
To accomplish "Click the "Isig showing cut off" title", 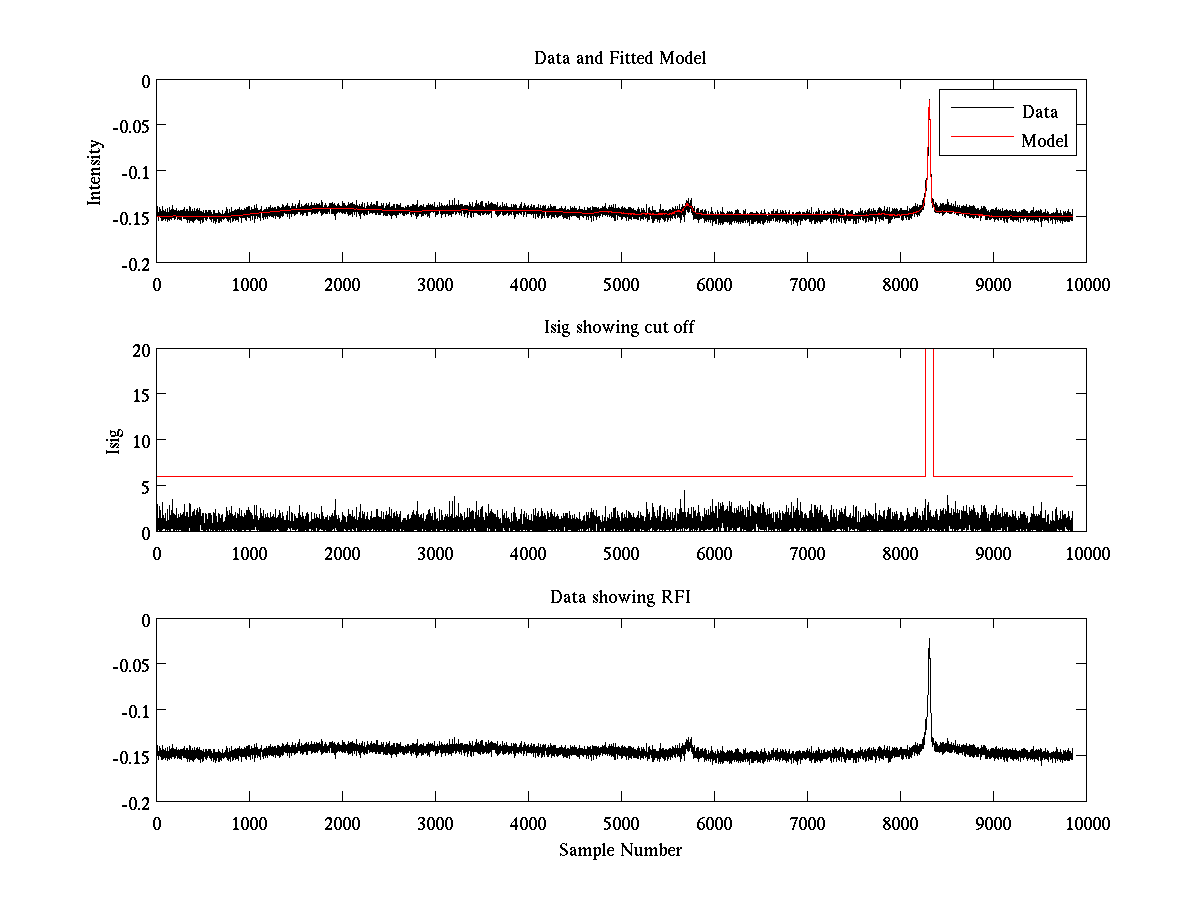I will [620, 328].
